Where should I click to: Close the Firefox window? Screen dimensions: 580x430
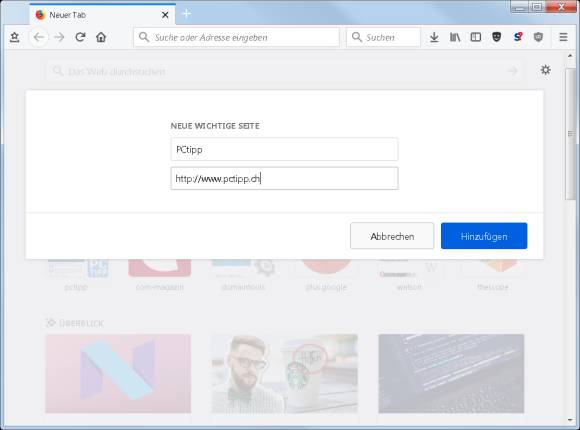562,7
